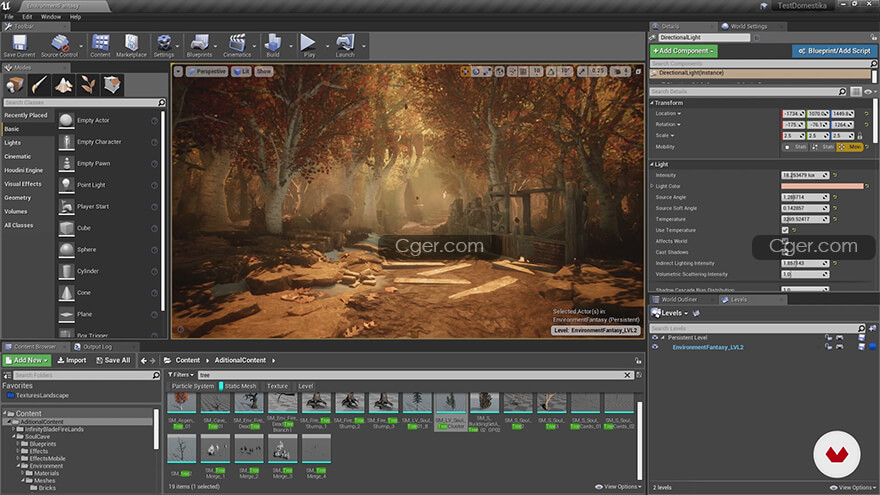Maximize or restore the viewport icon

click(638, 71)
